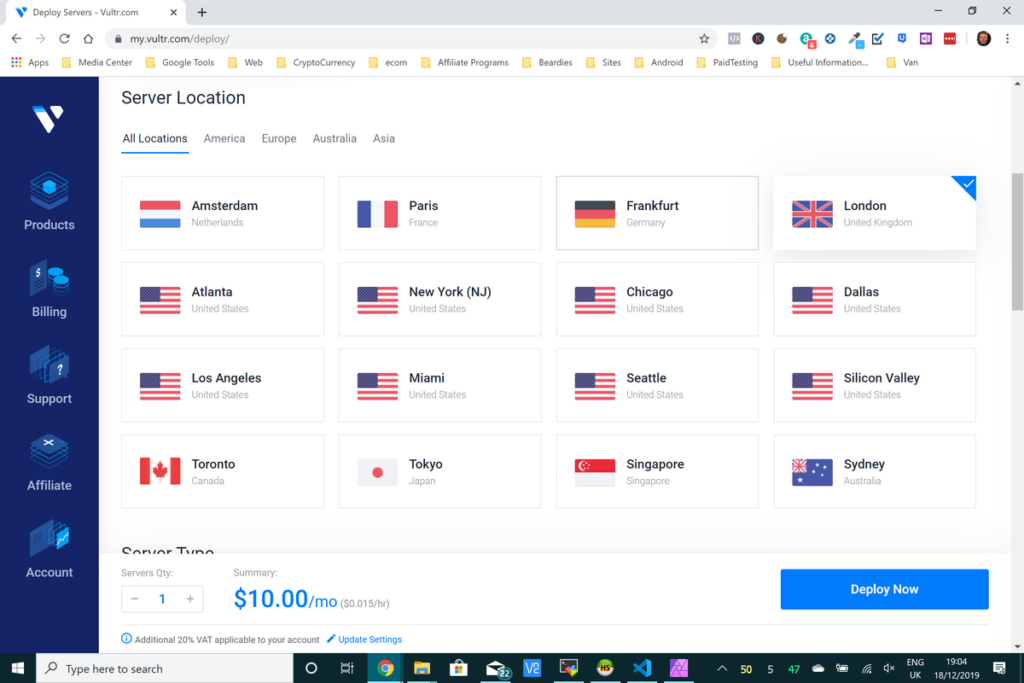The height and width of the screenshot is (683, 1024).
Task: Open the Products section icon
Action: [x=49, y=190]
